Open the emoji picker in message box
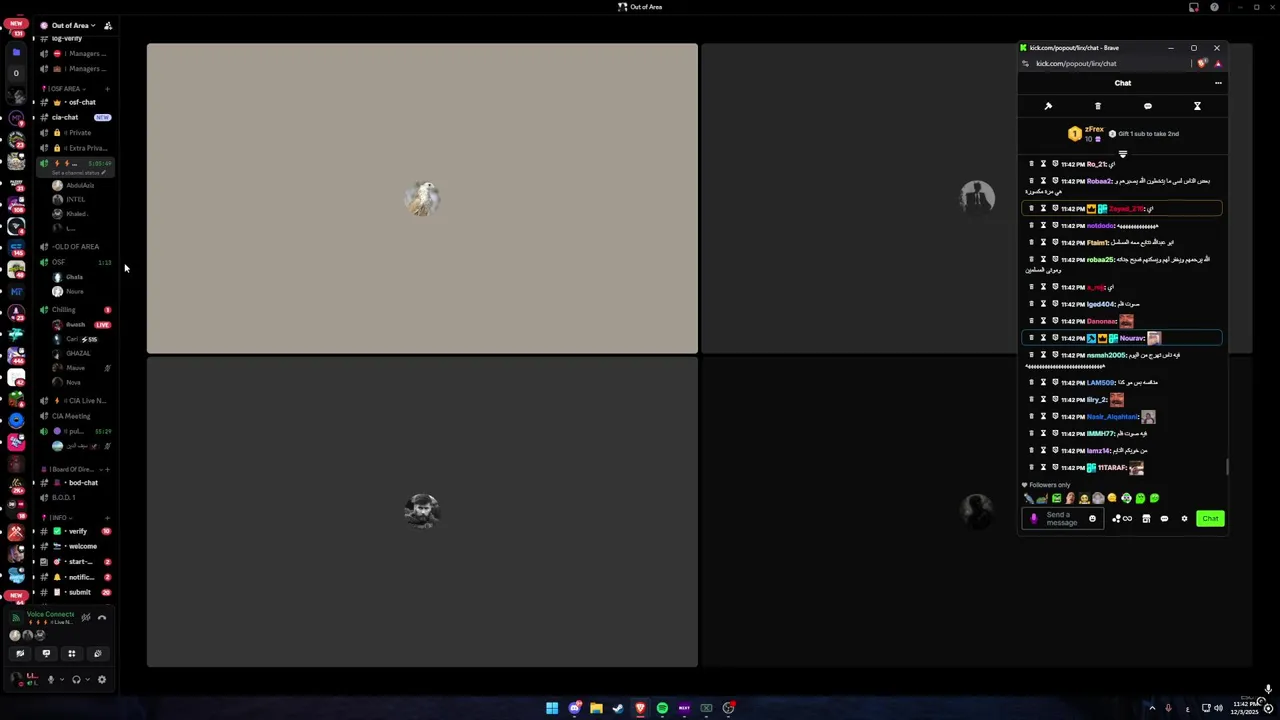 click(1092, 519)
